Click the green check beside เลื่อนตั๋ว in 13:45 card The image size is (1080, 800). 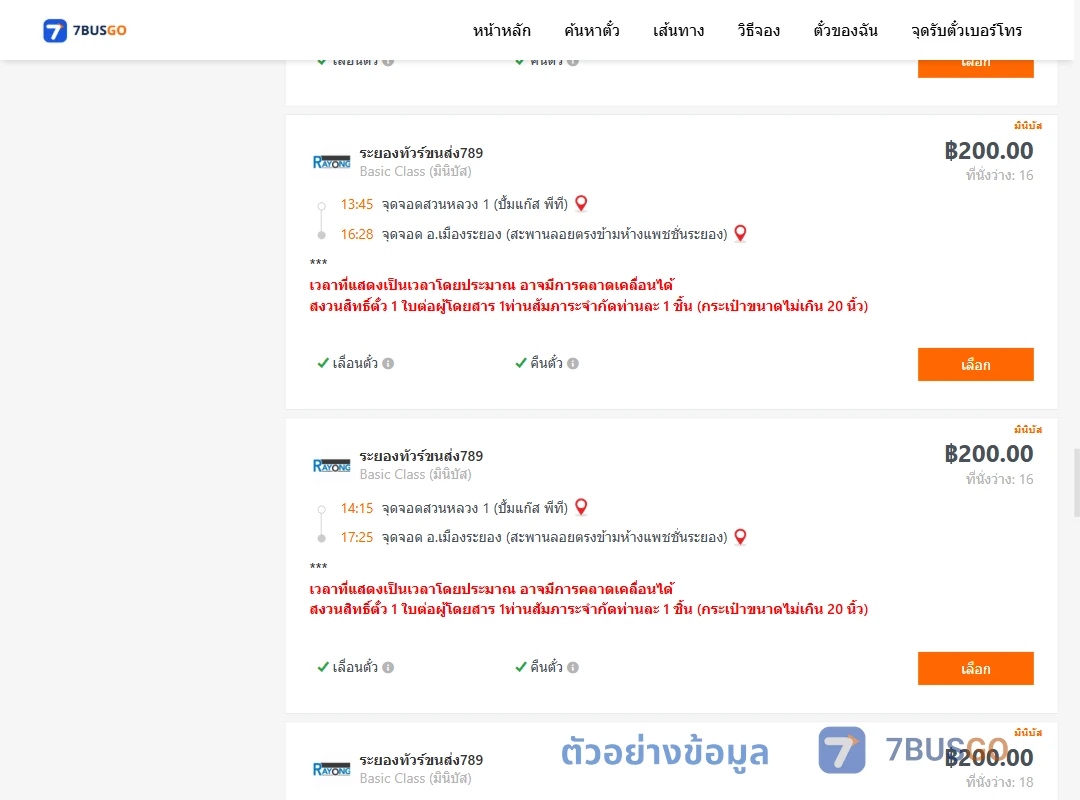coord(322,363)
